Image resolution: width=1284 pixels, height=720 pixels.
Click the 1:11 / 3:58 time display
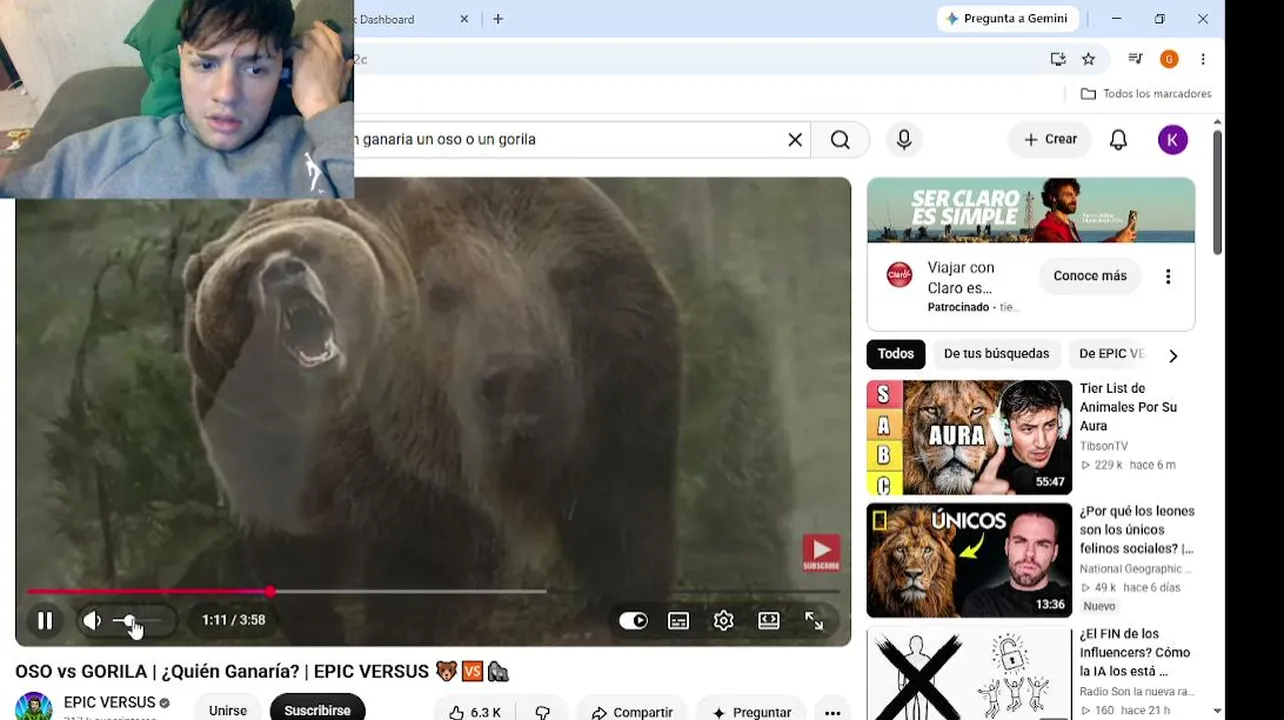pyautogui.click(x=234, y=621)
